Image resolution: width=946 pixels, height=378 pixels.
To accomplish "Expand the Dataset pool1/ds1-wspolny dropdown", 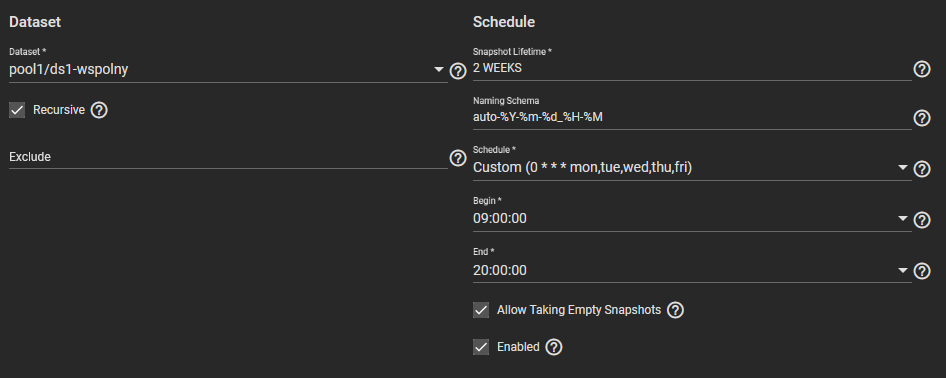I will pyautogui.click(x=228, y=69).
